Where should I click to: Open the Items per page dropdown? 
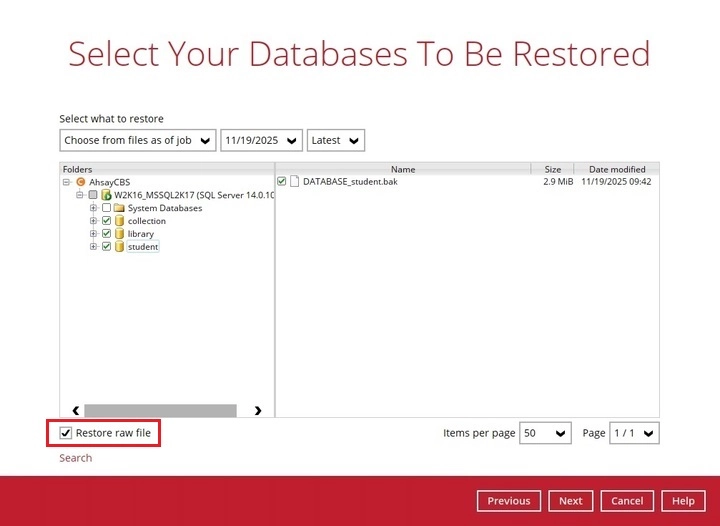pyautogui.click(x=545, y=433)
